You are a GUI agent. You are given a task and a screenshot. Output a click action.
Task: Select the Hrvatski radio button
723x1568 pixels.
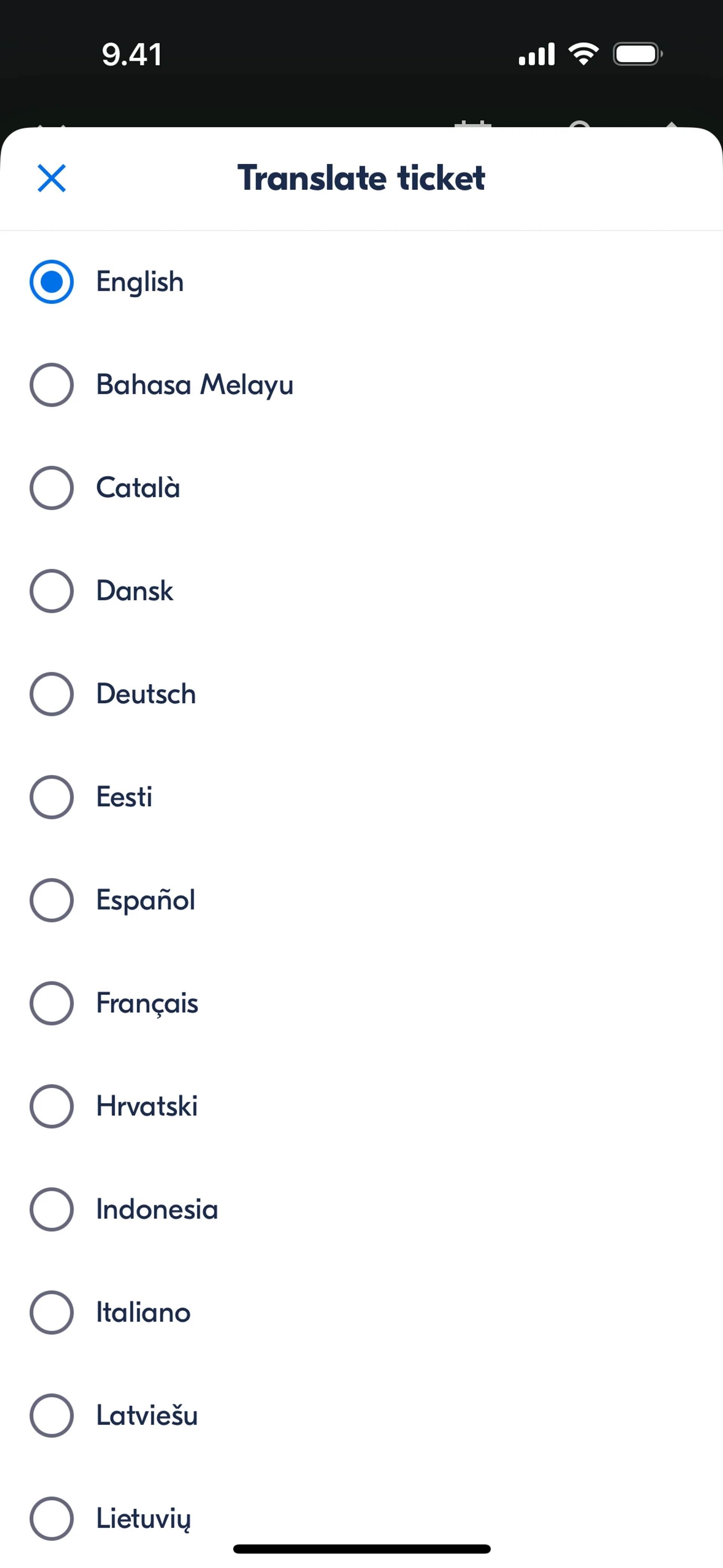[52, 1106]
